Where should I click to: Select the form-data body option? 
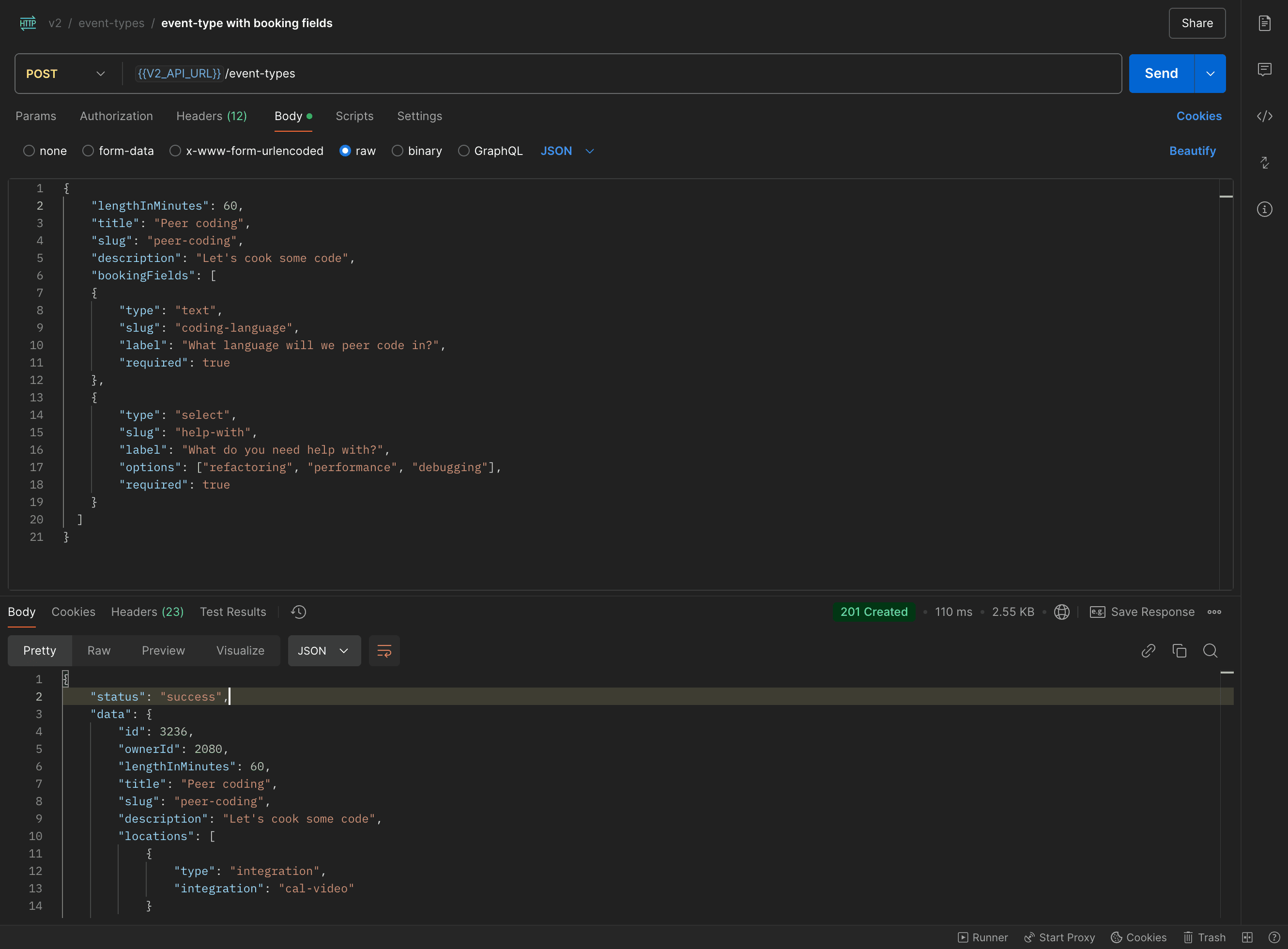pyautogui.click(x=88, y=151)
